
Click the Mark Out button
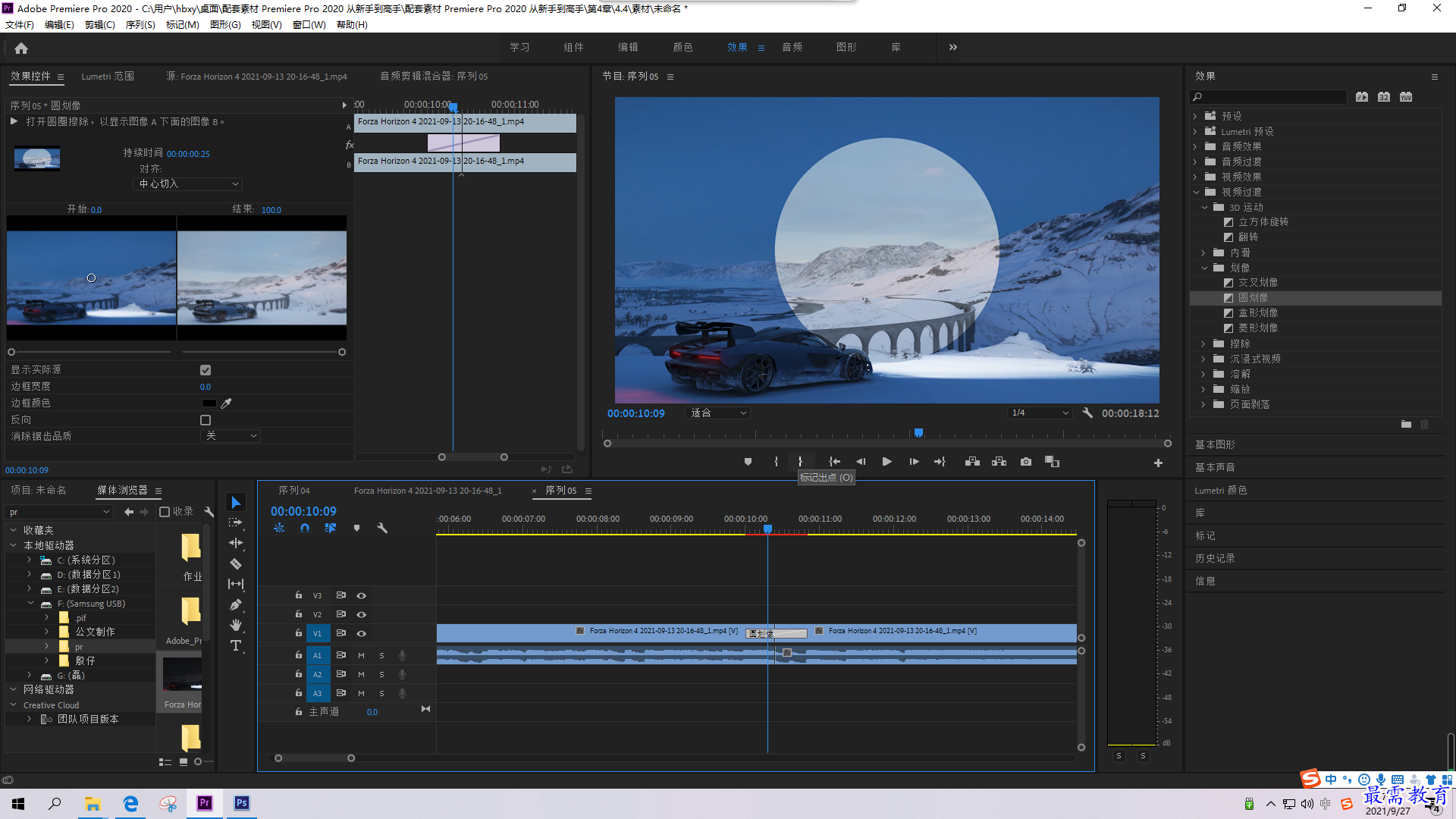point(800,462)
